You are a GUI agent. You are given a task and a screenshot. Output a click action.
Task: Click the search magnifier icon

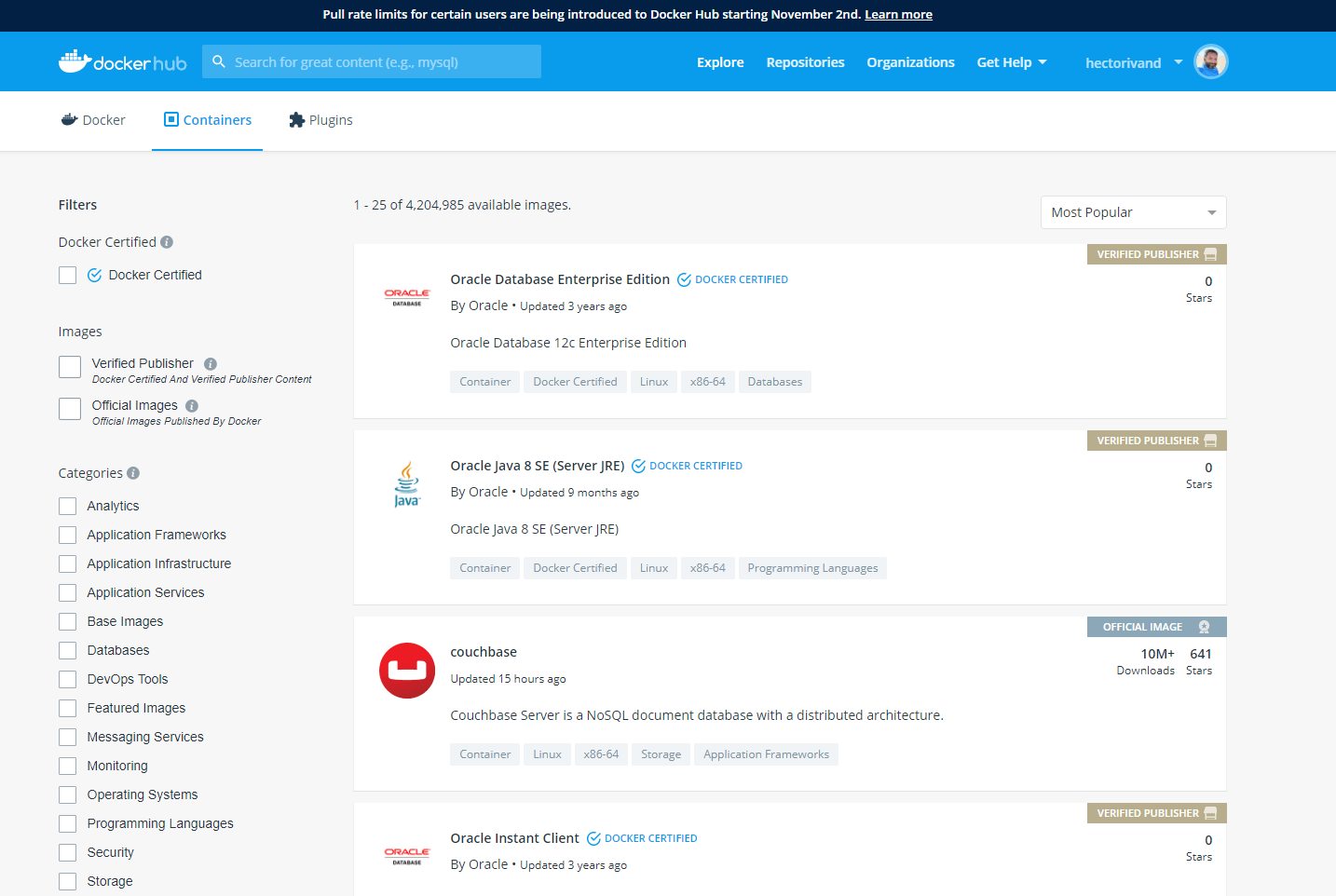click(x=219, y=61)
